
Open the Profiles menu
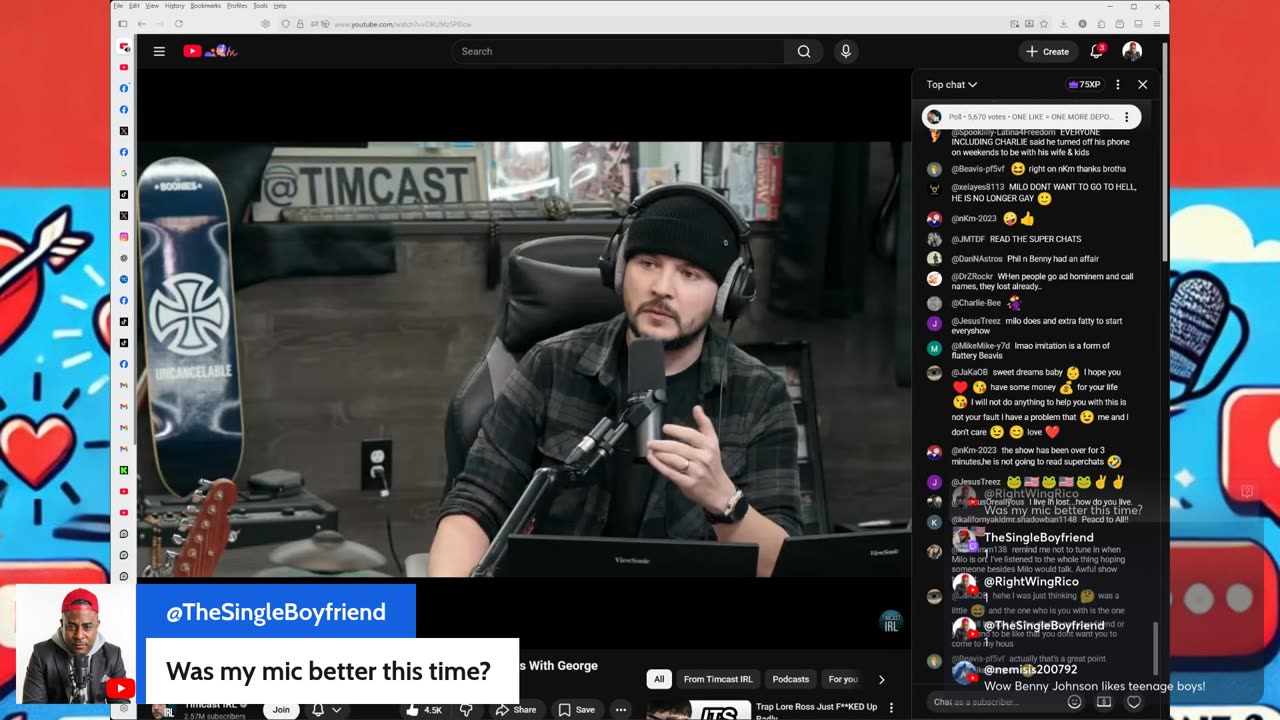(237, 6)
